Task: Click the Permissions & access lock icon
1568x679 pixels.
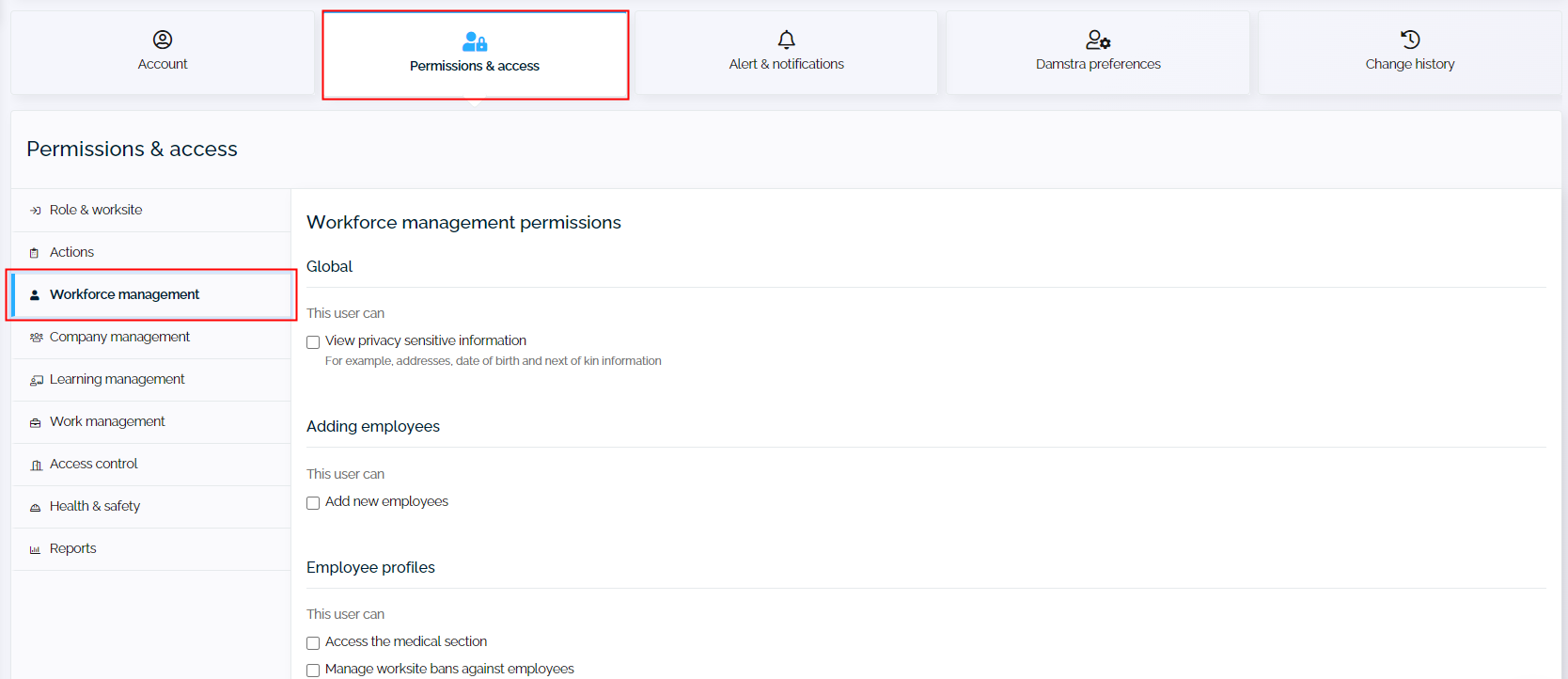Action: tap(475, 41)
